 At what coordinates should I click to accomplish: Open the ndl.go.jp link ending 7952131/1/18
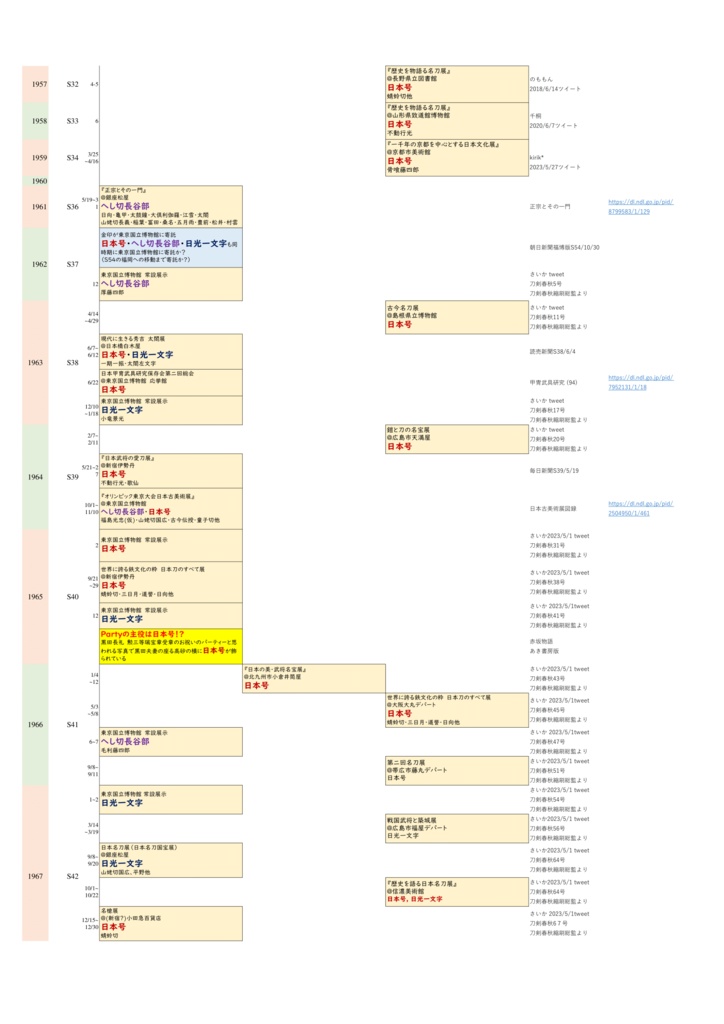[x=640, y=382]
